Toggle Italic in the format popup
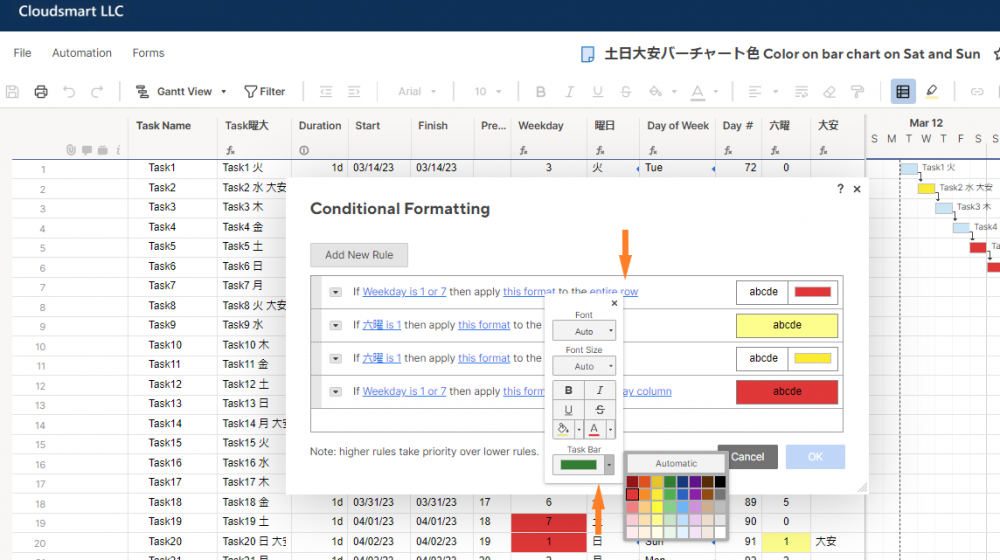1000x560 pixels. click(600, 390)
